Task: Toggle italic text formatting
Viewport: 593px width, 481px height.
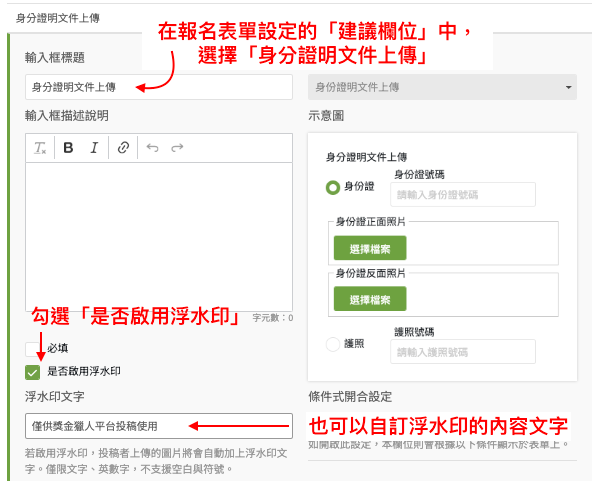Action: (94, 148)
